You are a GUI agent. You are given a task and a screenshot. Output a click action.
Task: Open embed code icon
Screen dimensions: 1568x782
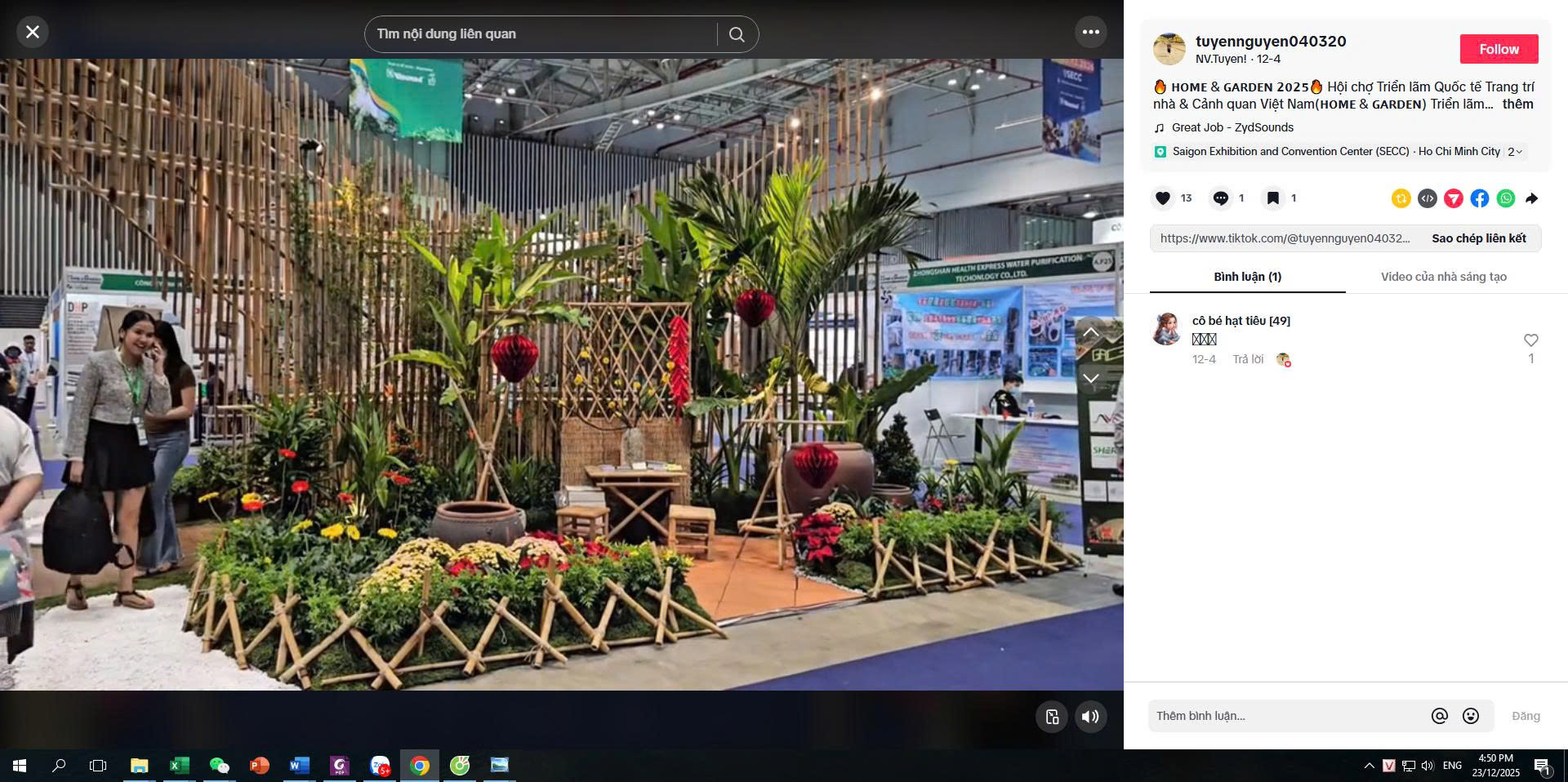1427,198
